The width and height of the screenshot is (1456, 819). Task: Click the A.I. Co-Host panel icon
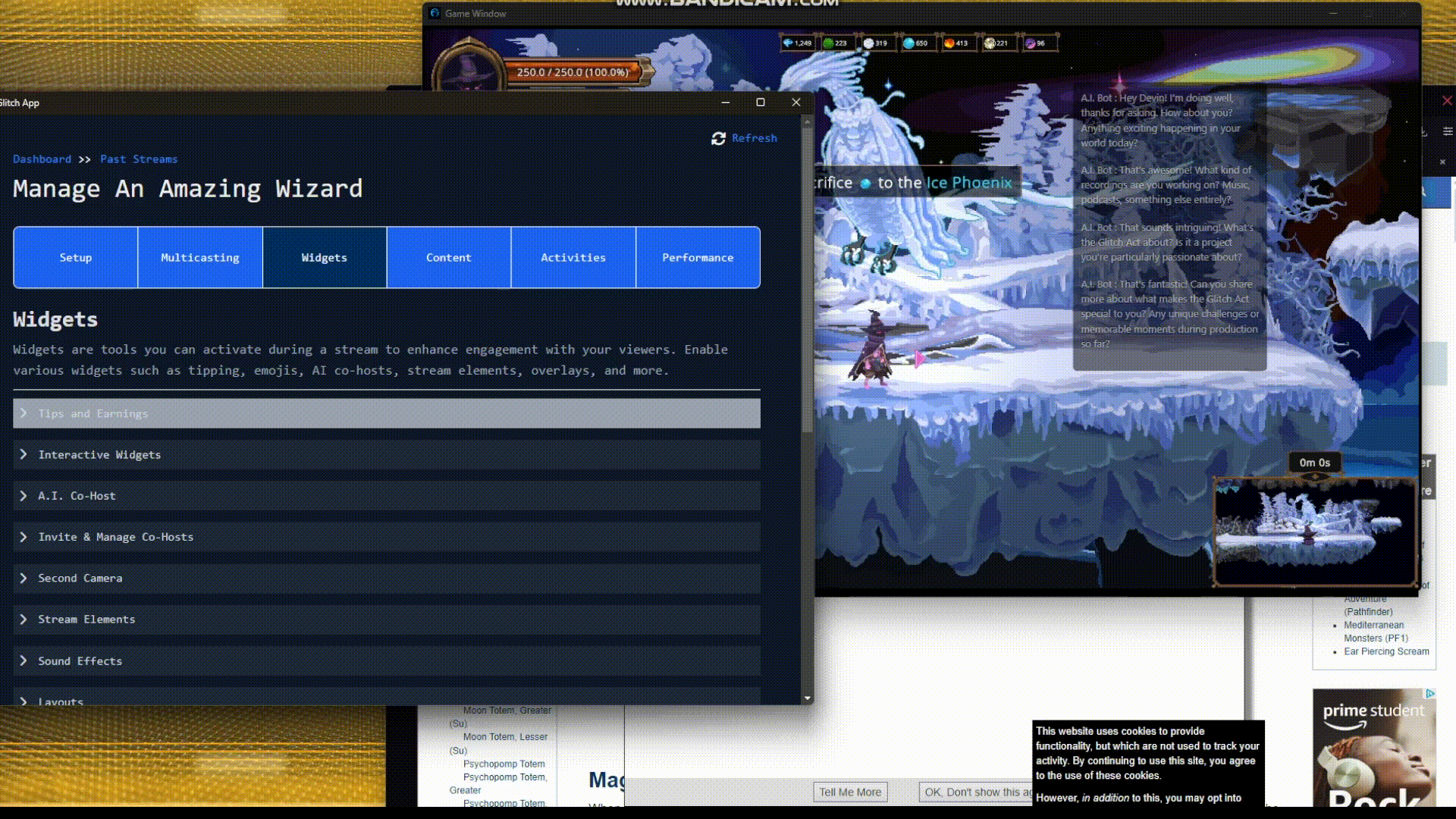click(x=23, y=495)
